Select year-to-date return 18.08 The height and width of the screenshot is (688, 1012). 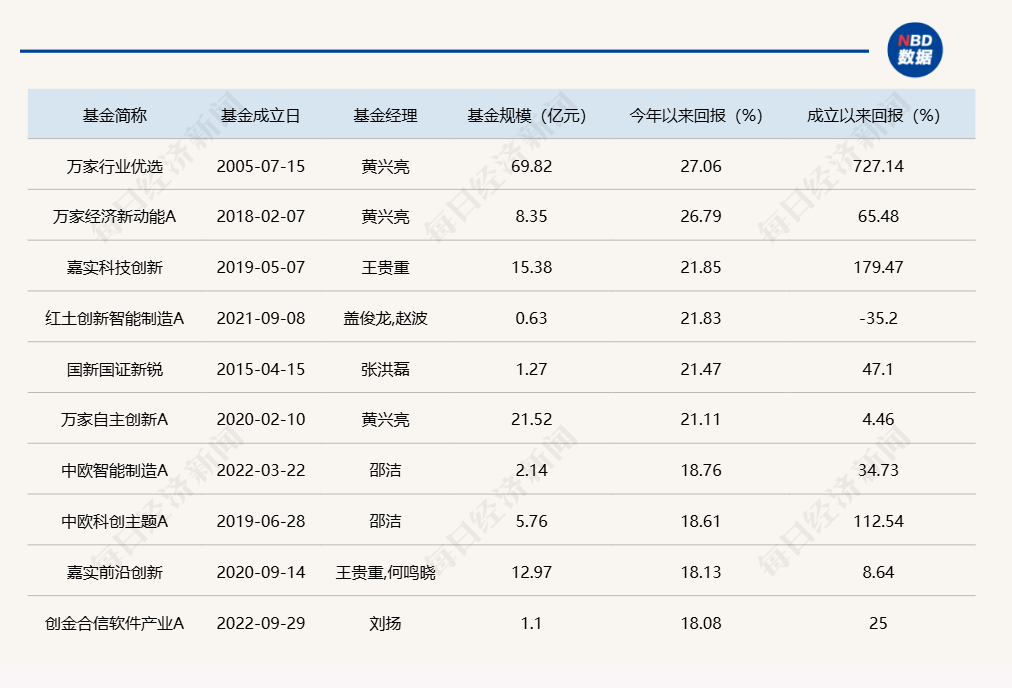pyautogui.click(x=701, y=623)
